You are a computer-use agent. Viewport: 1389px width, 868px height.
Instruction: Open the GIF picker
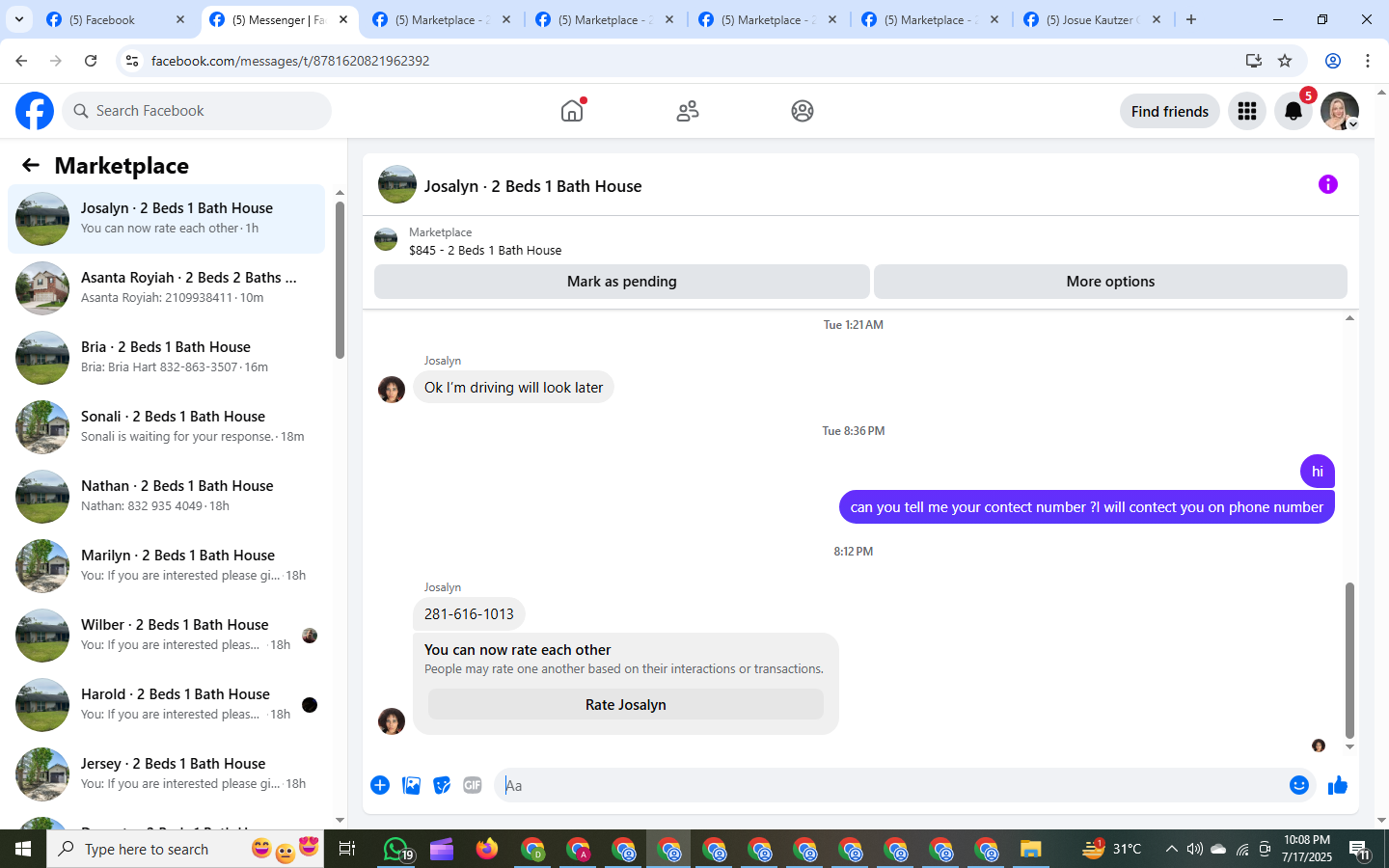(x=473, y=785)
